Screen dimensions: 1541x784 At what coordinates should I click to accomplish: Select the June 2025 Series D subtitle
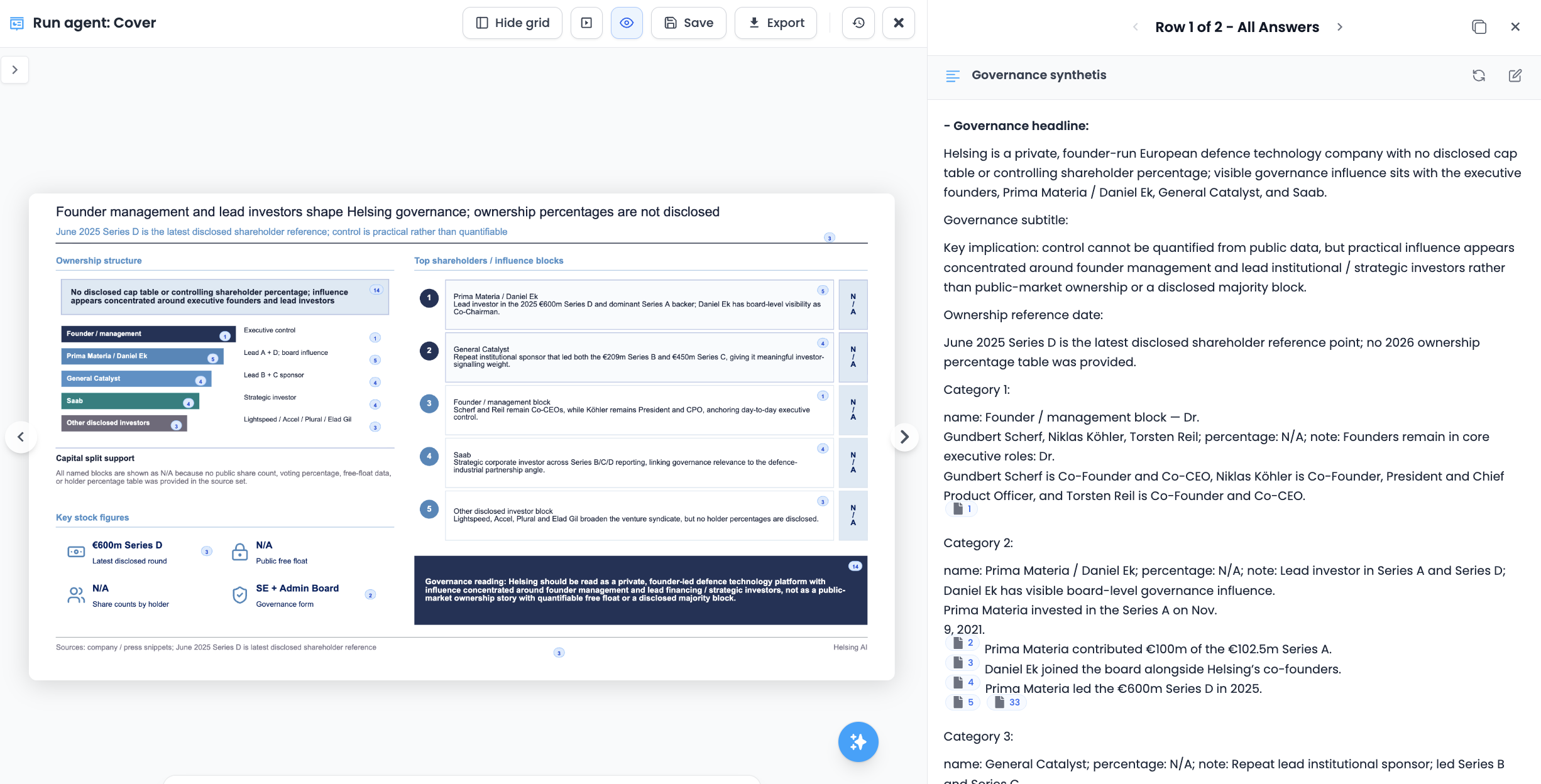[x=282, y=232]
